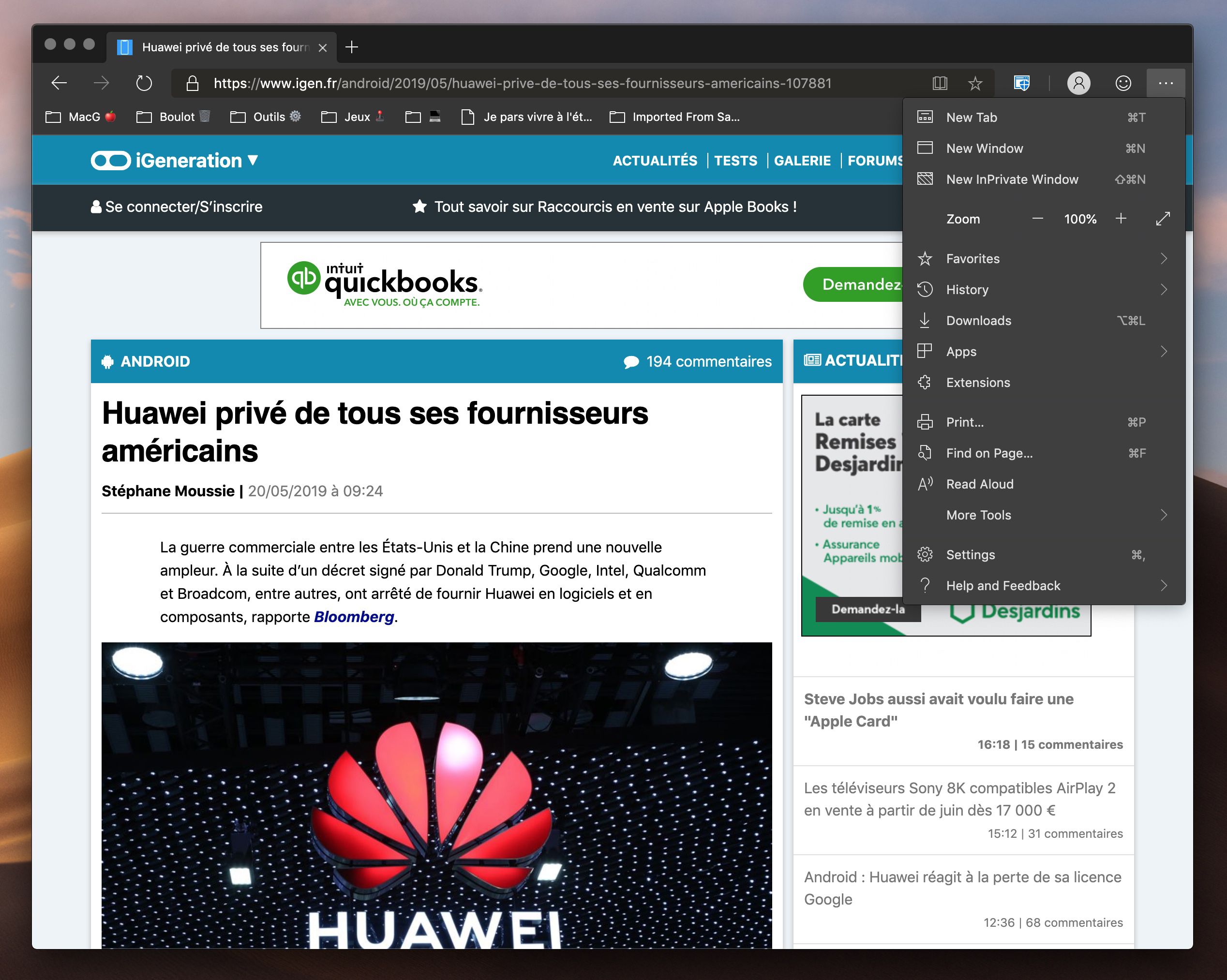Screen dimensions: 1227x980
Task: Reload the page with refresh icon
Action: click(x=144, y=83)
